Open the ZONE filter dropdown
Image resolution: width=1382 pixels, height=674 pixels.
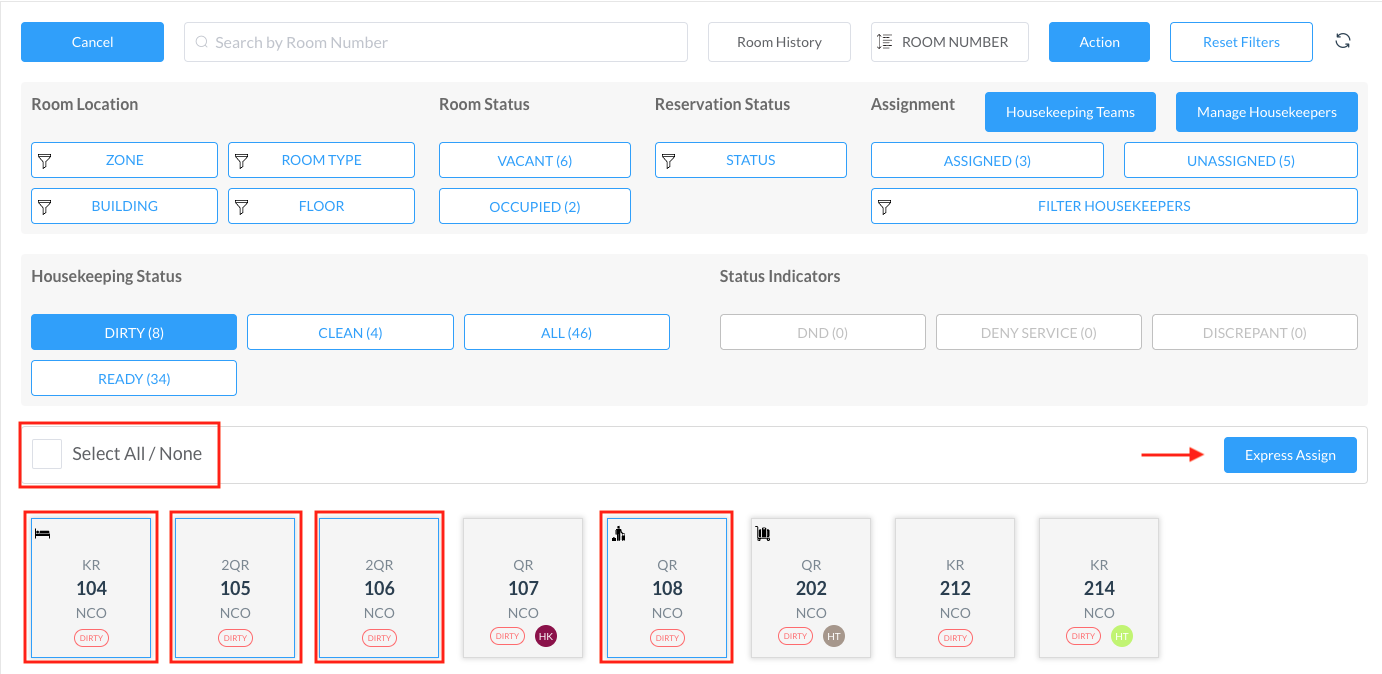[x=124, y=160]
